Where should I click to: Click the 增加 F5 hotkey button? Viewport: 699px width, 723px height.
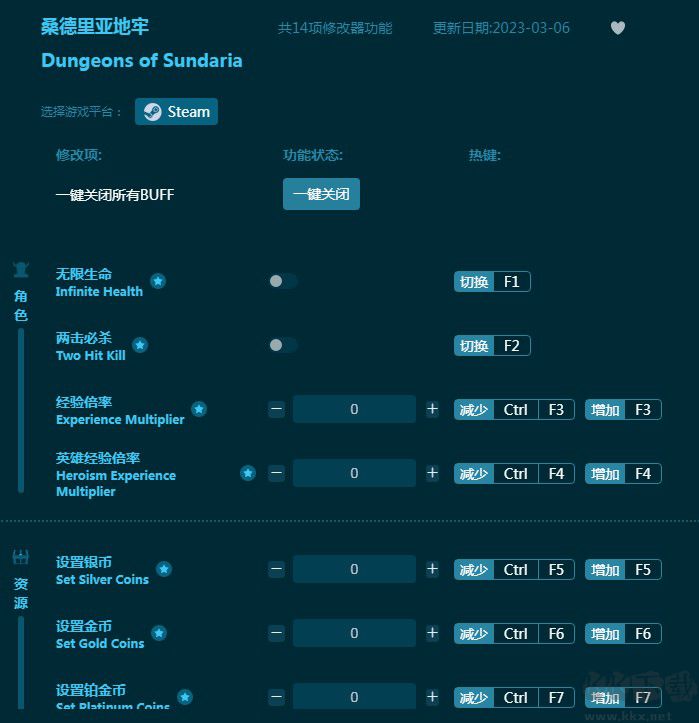[x=623, y=569]
